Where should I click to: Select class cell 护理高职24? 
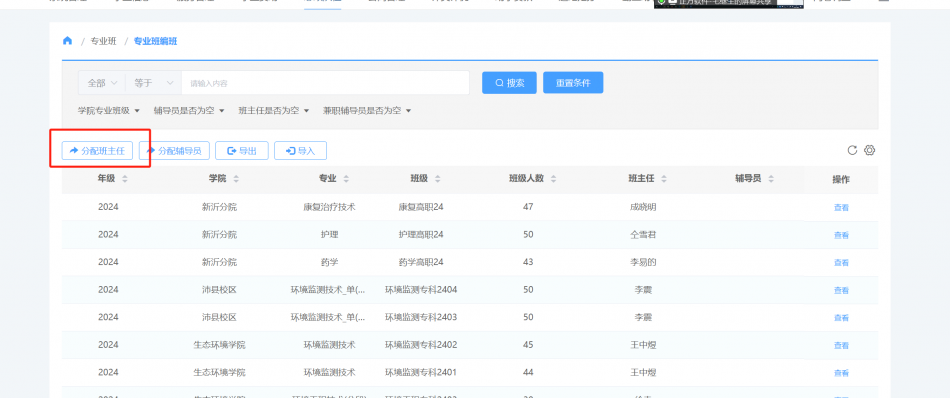pos(421,234)
